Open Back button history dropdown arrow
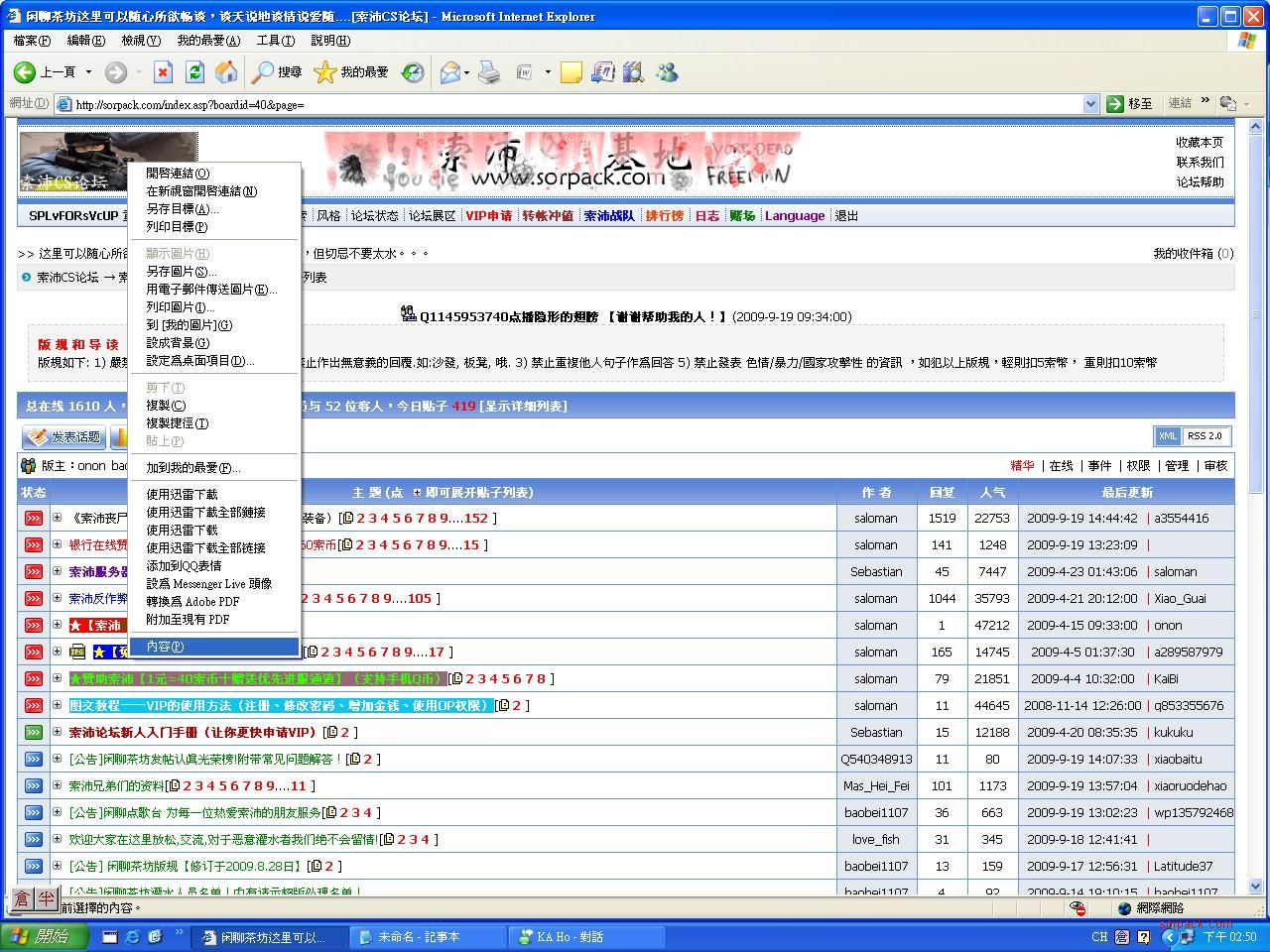The height and width of the screenshot is (952, 1270). pyautogui.click(x=88, y=72)
